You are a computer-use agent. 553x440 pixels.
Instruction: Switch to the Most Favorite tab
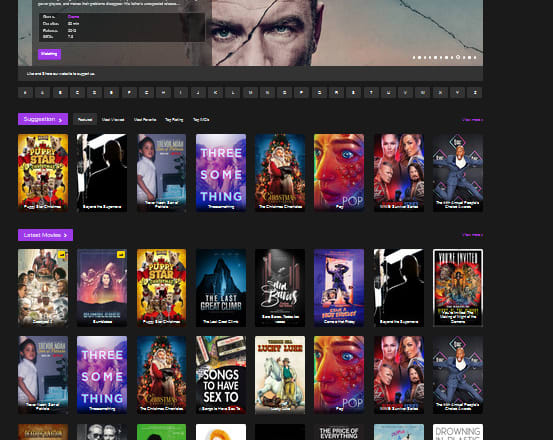coord(145,120)
